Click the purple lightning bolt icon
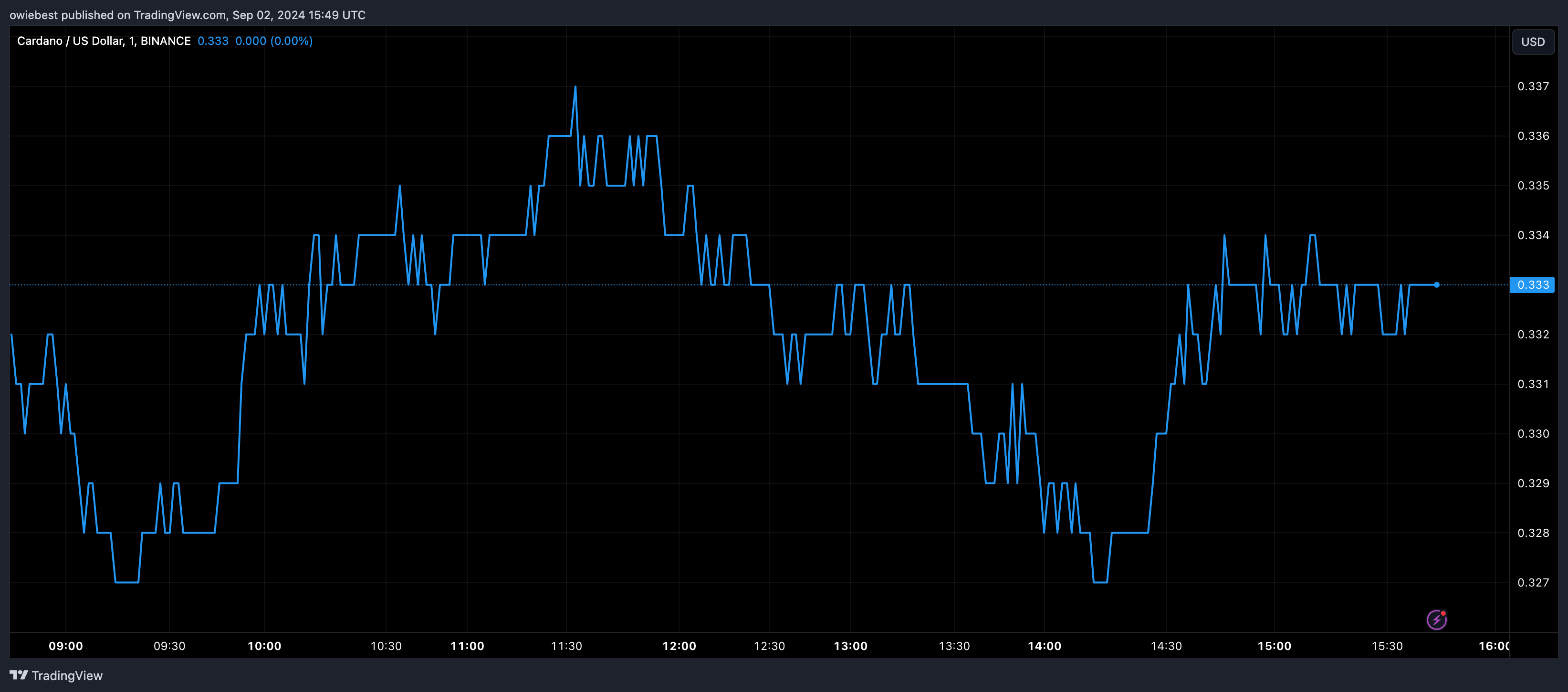Viewport: 1568px width, 692px height. [1436, 619]
